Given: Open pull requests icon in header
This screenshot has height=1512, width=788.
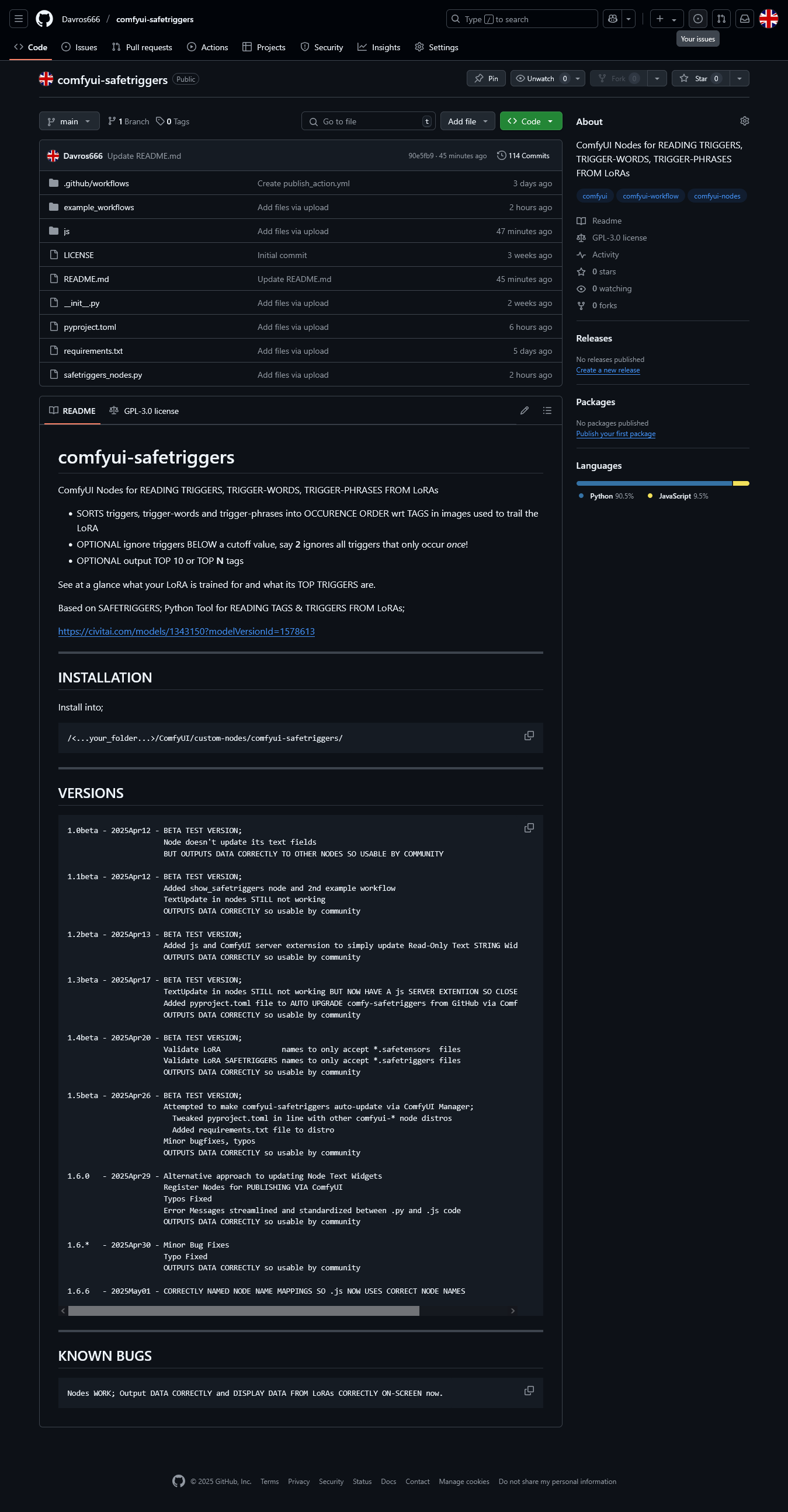Looking at the screenshot, I should click(x=721, y=19).
